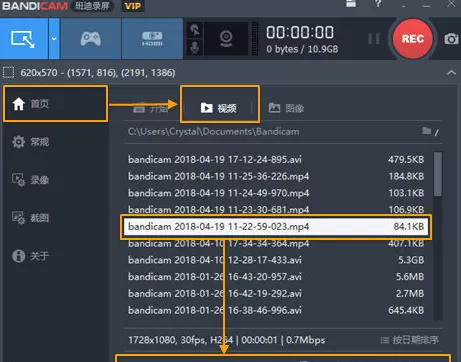Viewport: 461px width, 362px height.
Task: Select file bandicam 2018-04-19 11-23-30-681.mp4
Action: (x=276, y=209)
